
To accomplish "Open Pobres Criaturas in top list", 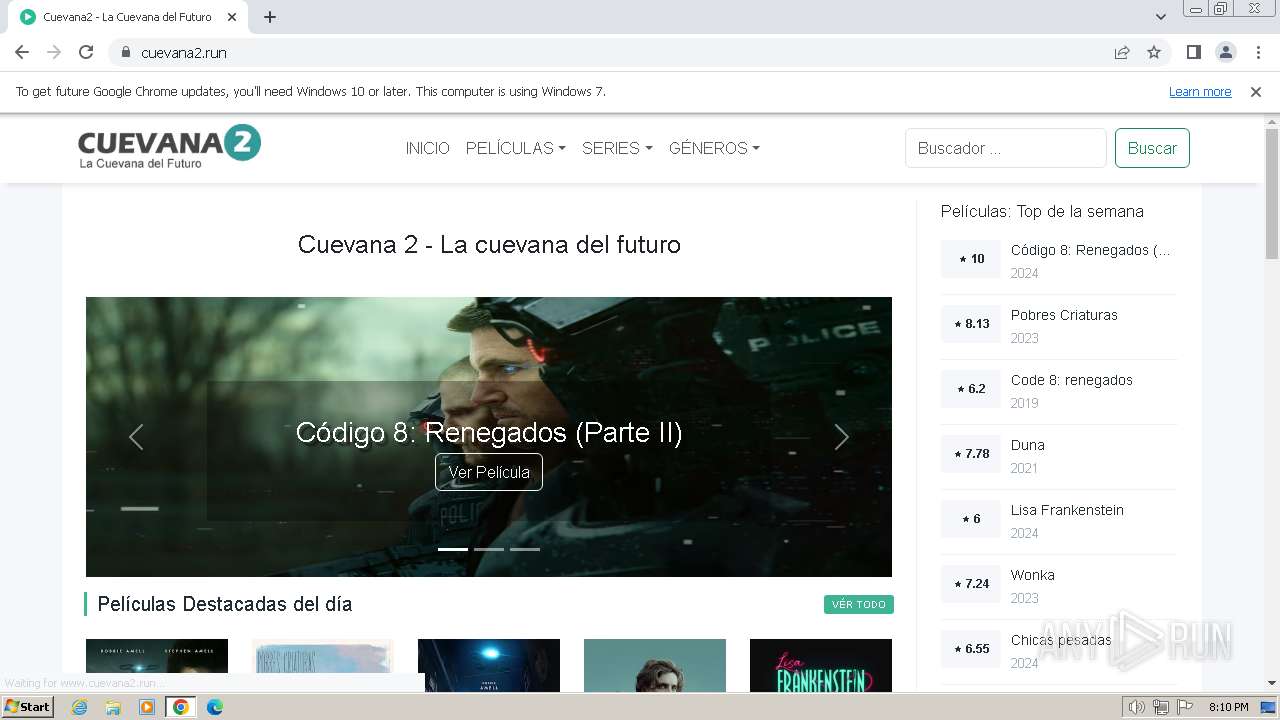I will coord(1064,315).
